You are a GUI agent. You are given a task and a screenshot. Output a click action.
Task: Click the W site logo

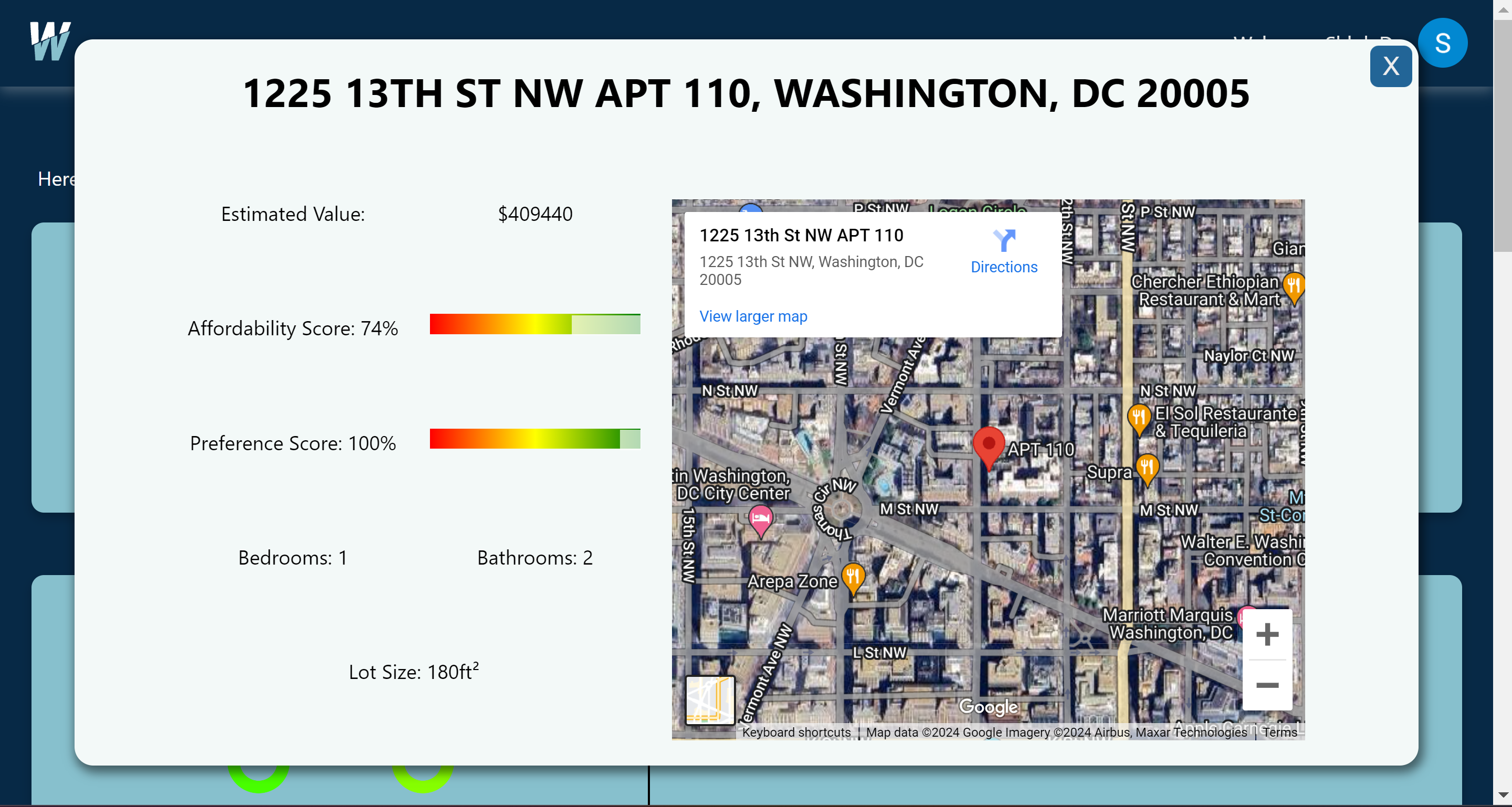click(50, 41)
